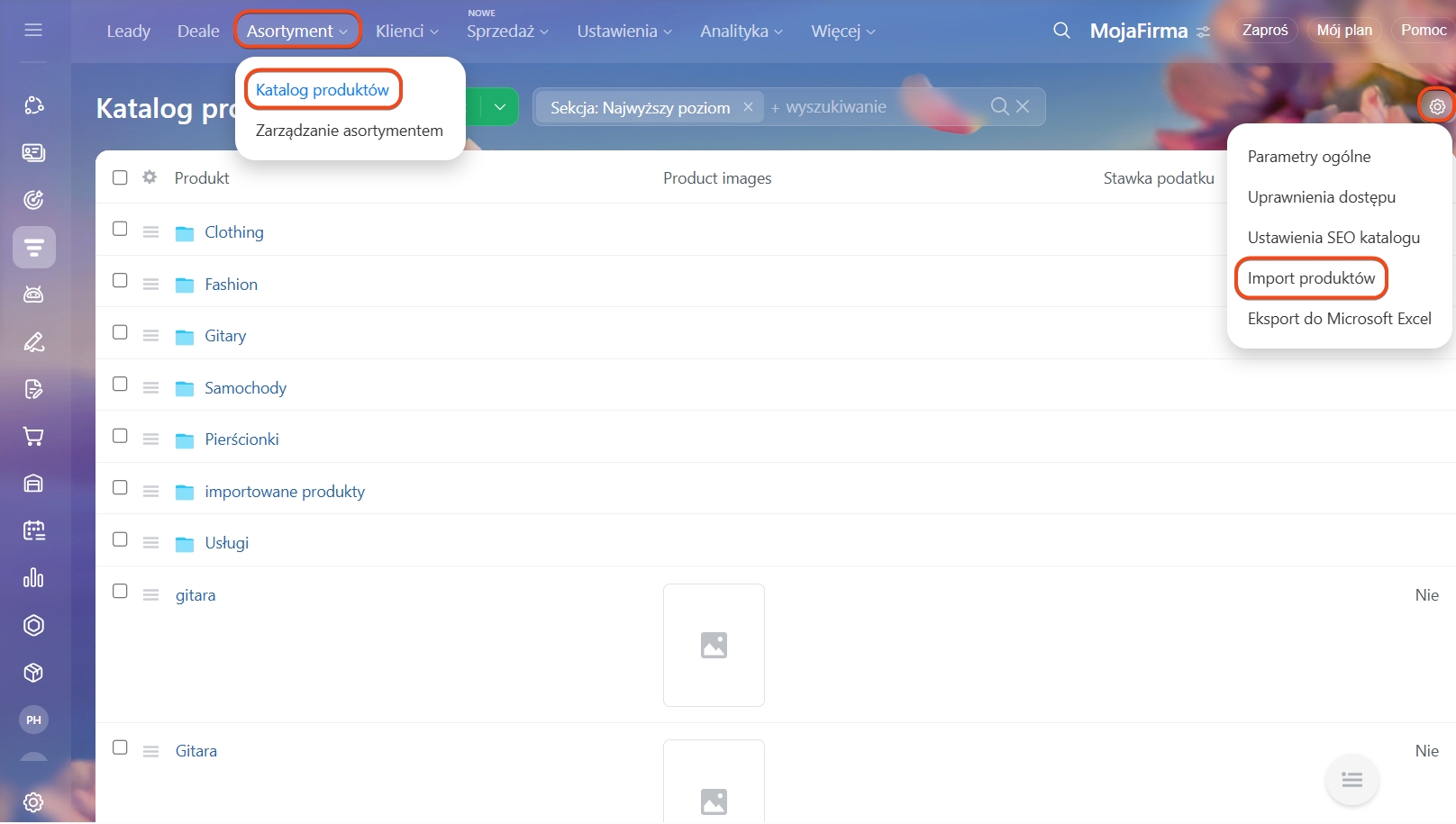The image size is (1456, 824).
Task: Click the catalog settings gear icon
Action: pos(1437,106)
